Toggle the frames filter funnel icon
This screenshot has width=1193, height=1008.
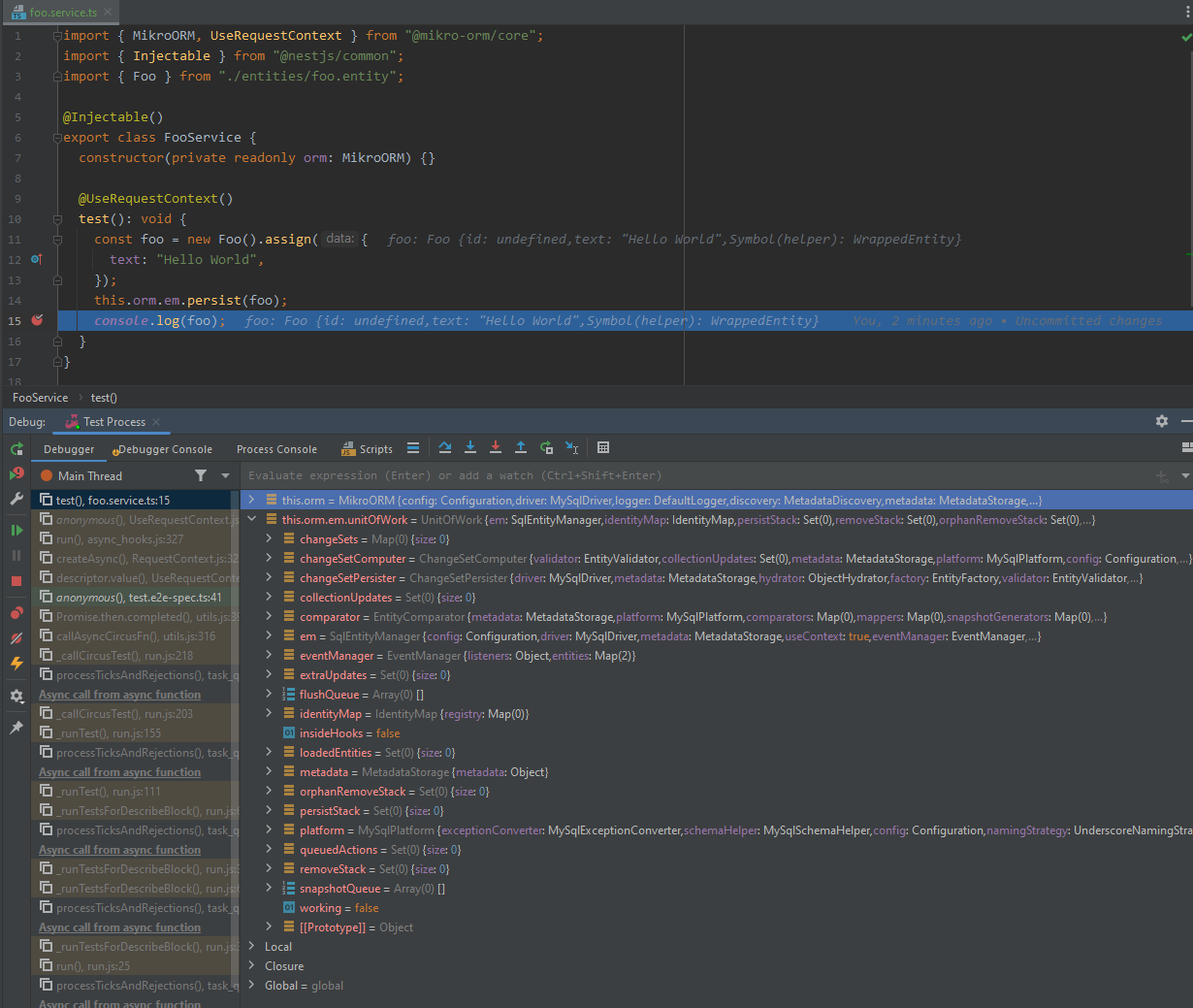click(201, 475)
